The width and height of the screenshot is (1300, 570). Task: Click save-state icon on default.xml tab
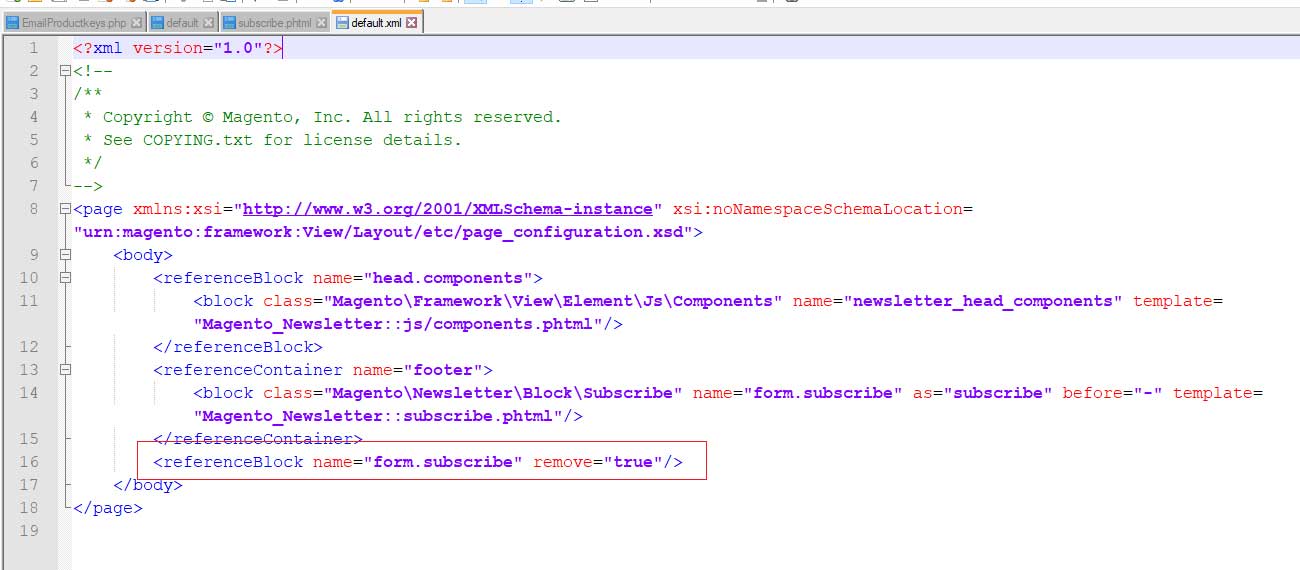[343, 22]
